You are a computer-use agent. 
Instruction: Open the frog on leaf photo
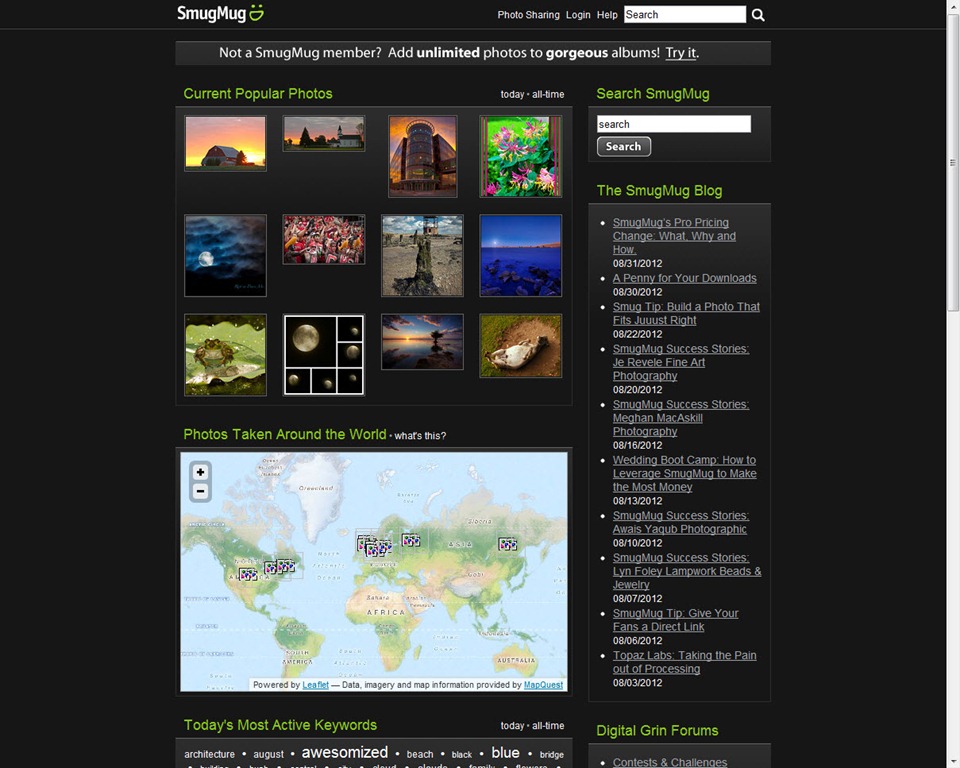coord(225,355)
